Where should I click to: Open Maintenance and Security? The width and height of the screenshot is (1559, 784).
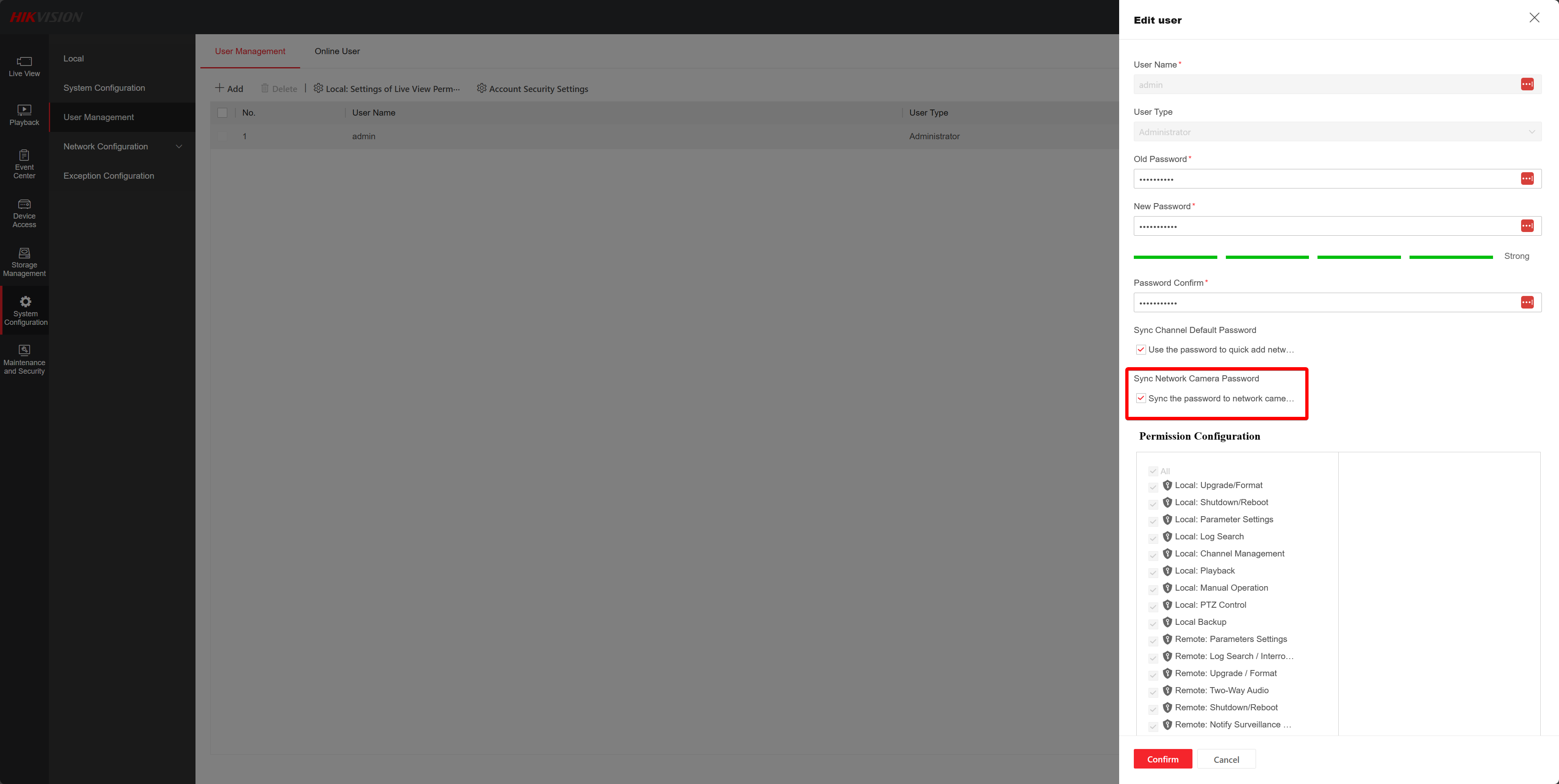(x=24, y=358)
